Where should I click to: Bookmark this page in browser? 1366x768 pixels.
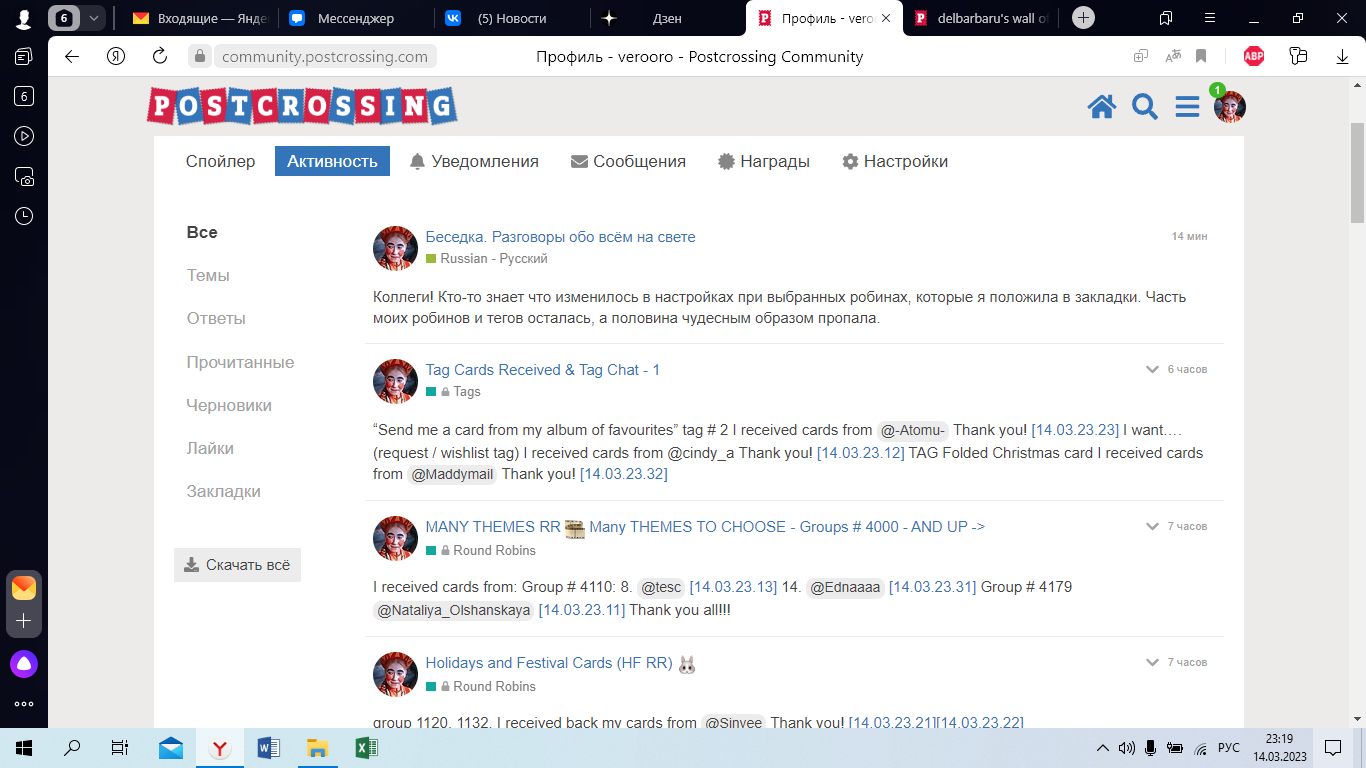(1201, 56)
